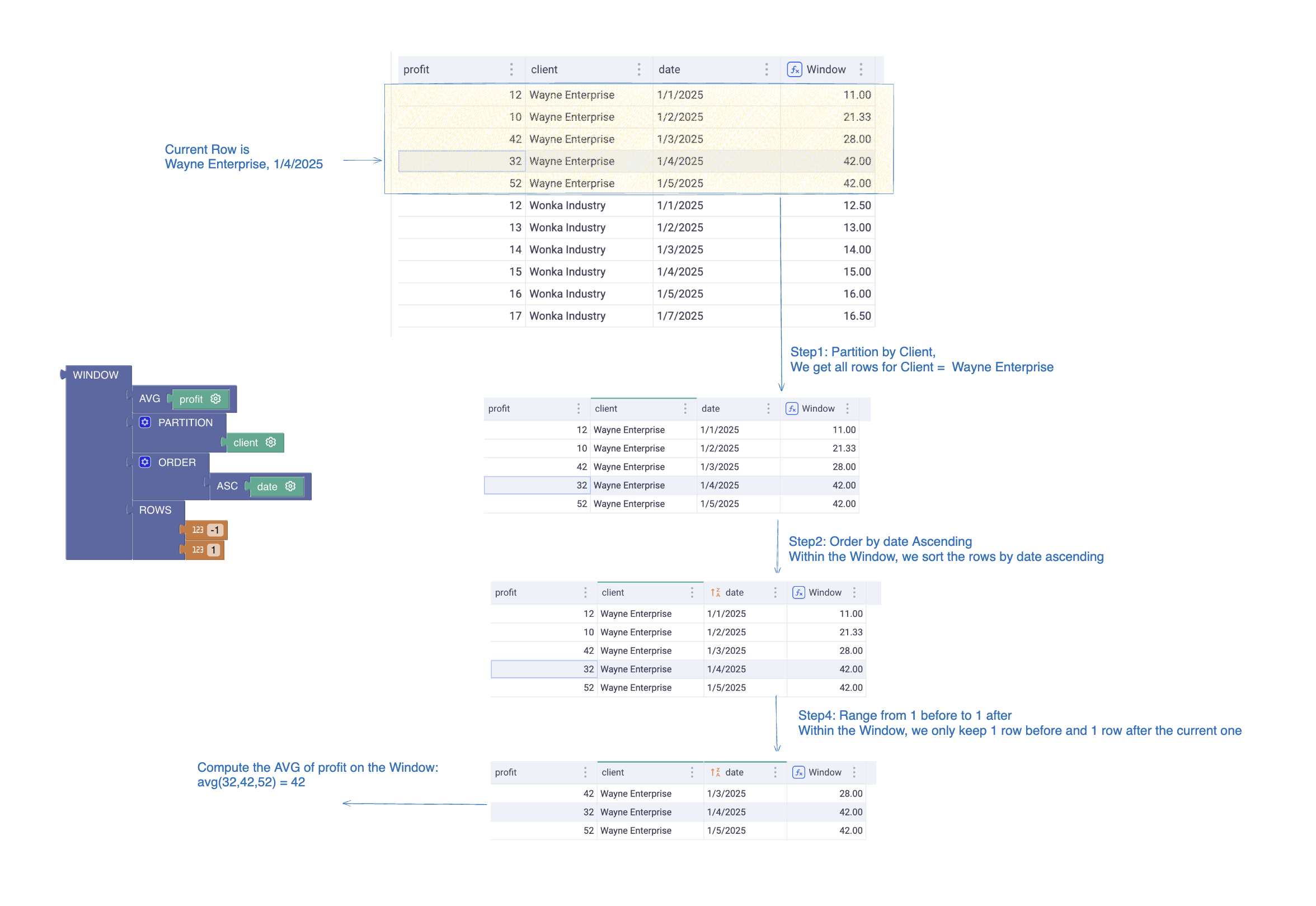This screenshot has width=1316, height=906.
Task: Open profit column menu in unsorted five-row table
Action: tap(578, 408)
